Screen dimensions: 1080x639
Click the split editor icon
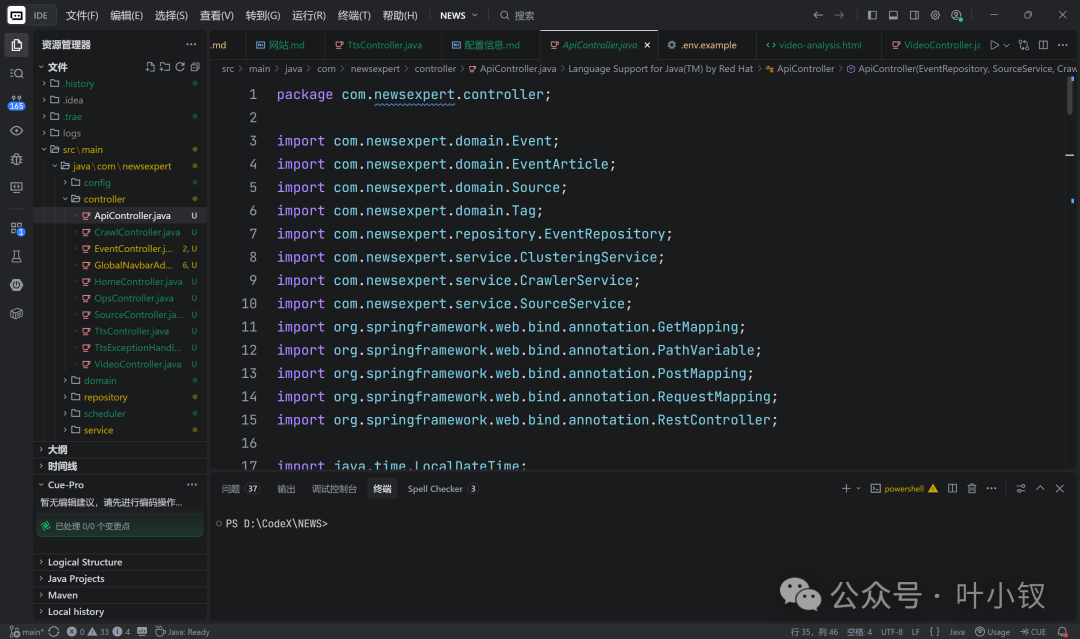(x=1043, y=45)
